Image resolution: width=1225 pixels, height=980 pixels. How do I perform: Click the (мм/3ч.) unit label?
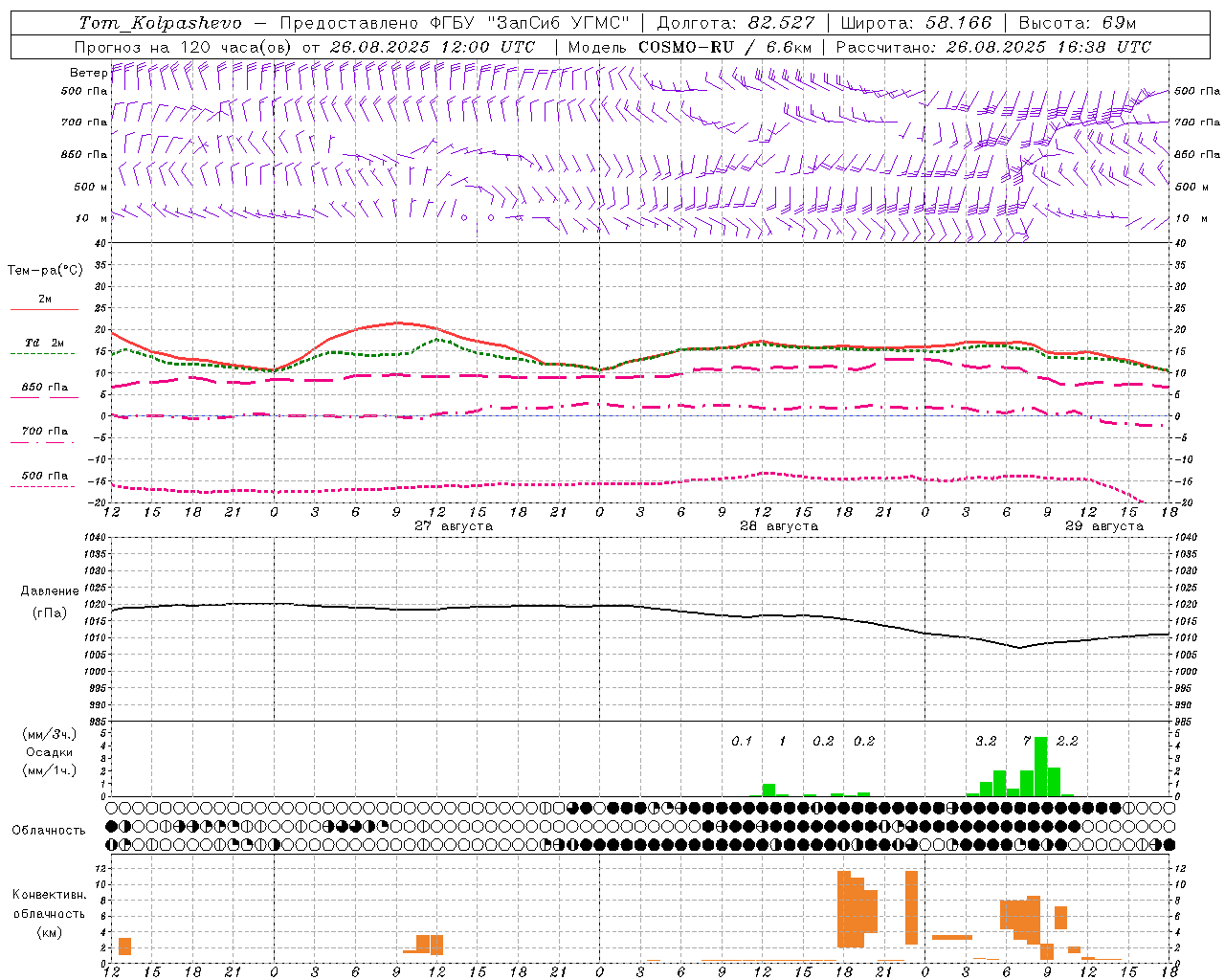tap(50, 734)
